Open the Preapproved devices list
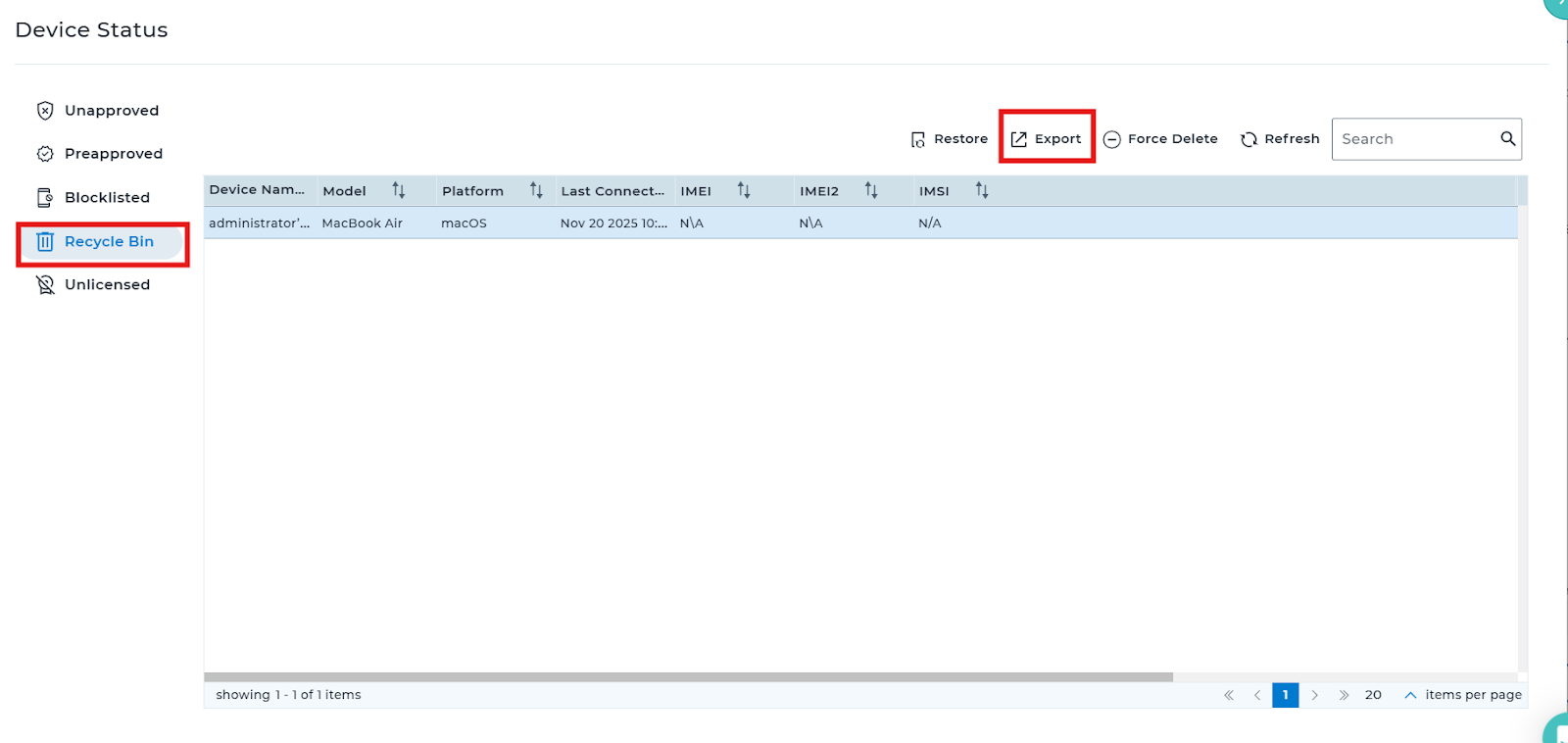1568x743 pixels. coord(113,154)
